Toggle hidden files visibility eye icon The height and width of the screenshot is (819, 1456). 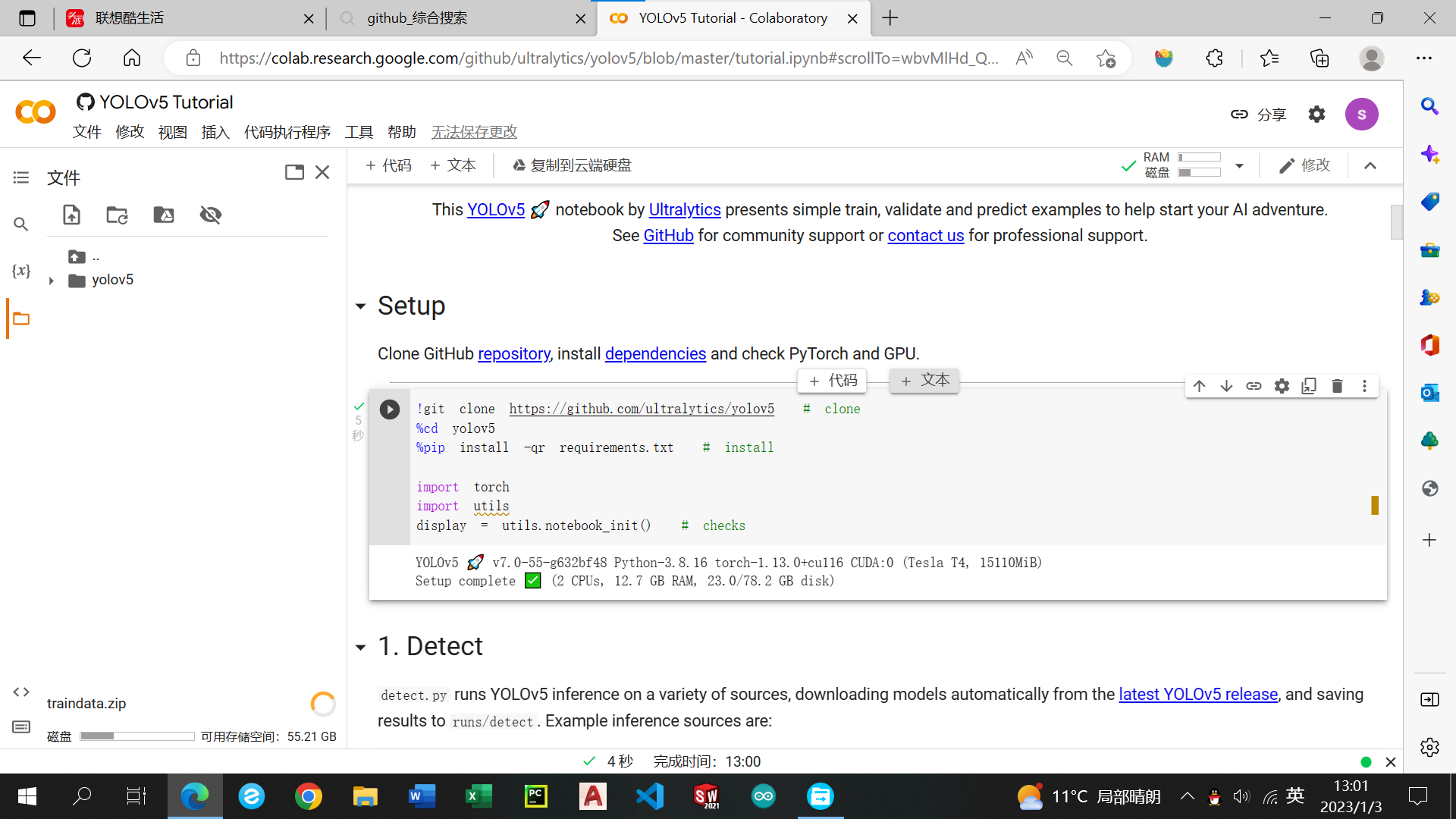210,215
